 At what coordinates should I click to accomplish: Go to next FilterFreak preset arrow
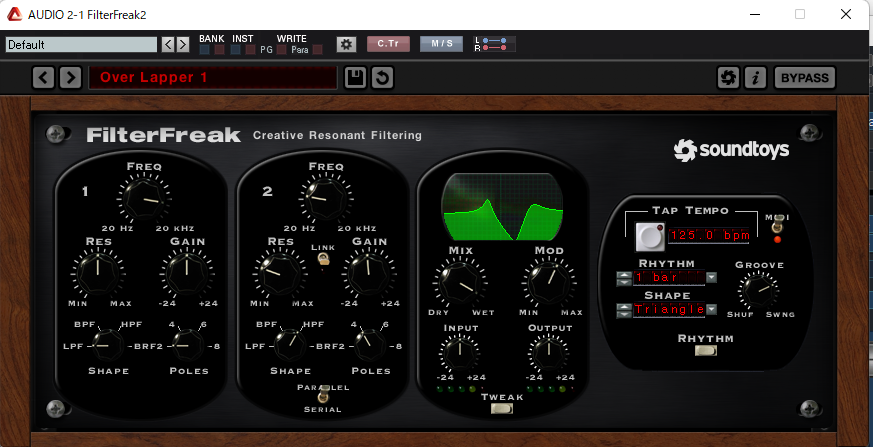point(71,77)
